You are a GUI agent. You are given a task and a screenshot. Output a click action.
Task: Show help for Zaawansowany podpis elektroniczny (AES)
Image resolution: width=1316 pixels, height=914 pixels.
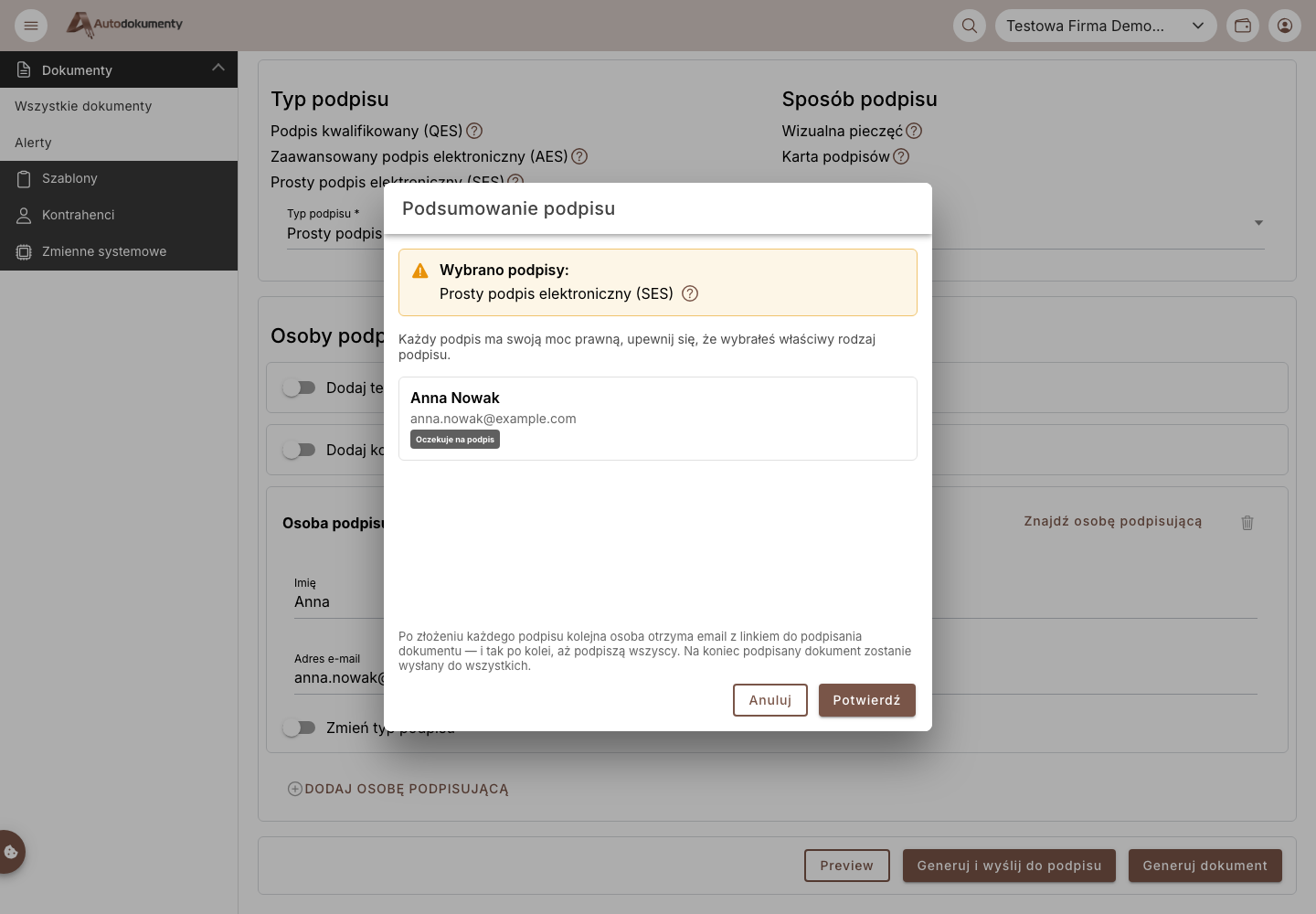tap(579, 156)
